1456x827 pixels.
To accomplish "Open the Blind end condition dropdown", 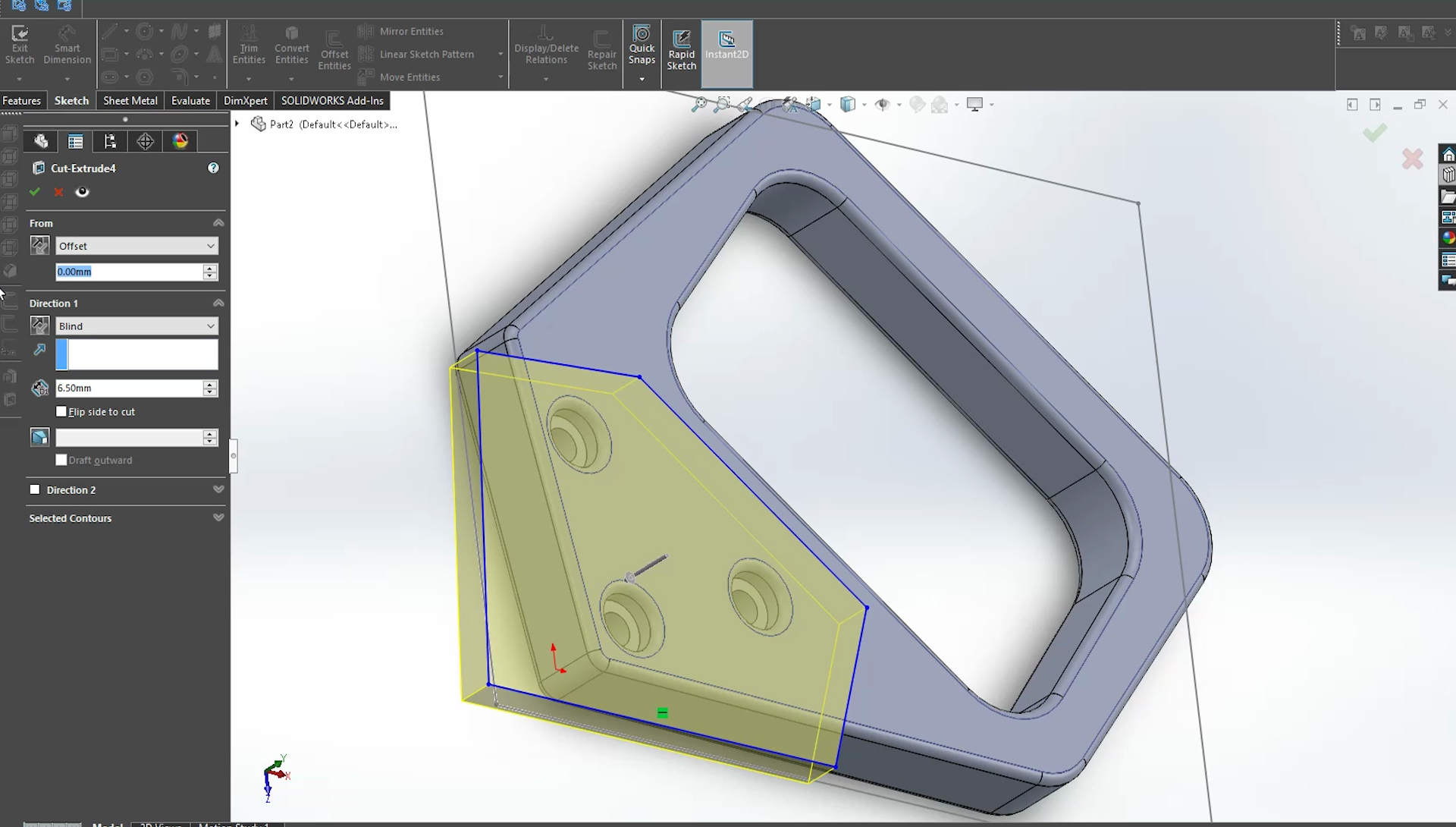I will coord(136,325).
